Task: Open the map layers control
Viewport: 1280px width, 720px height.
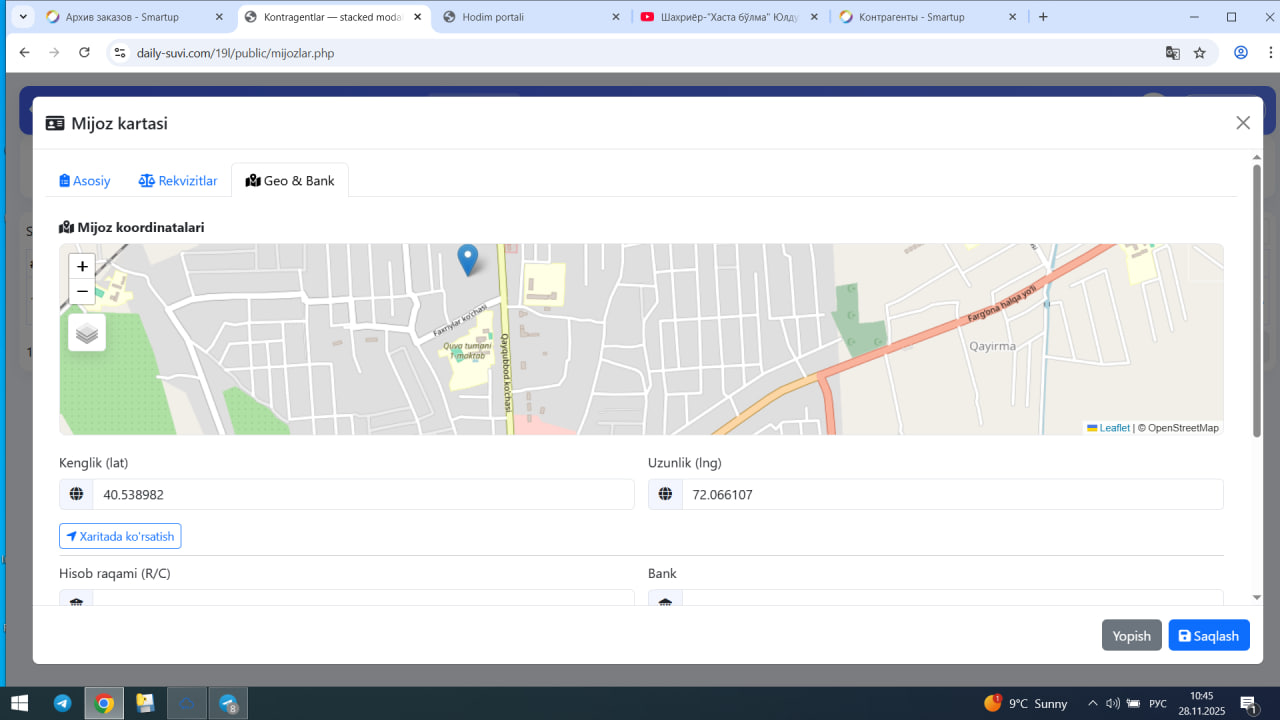Action: pos(87,333)
